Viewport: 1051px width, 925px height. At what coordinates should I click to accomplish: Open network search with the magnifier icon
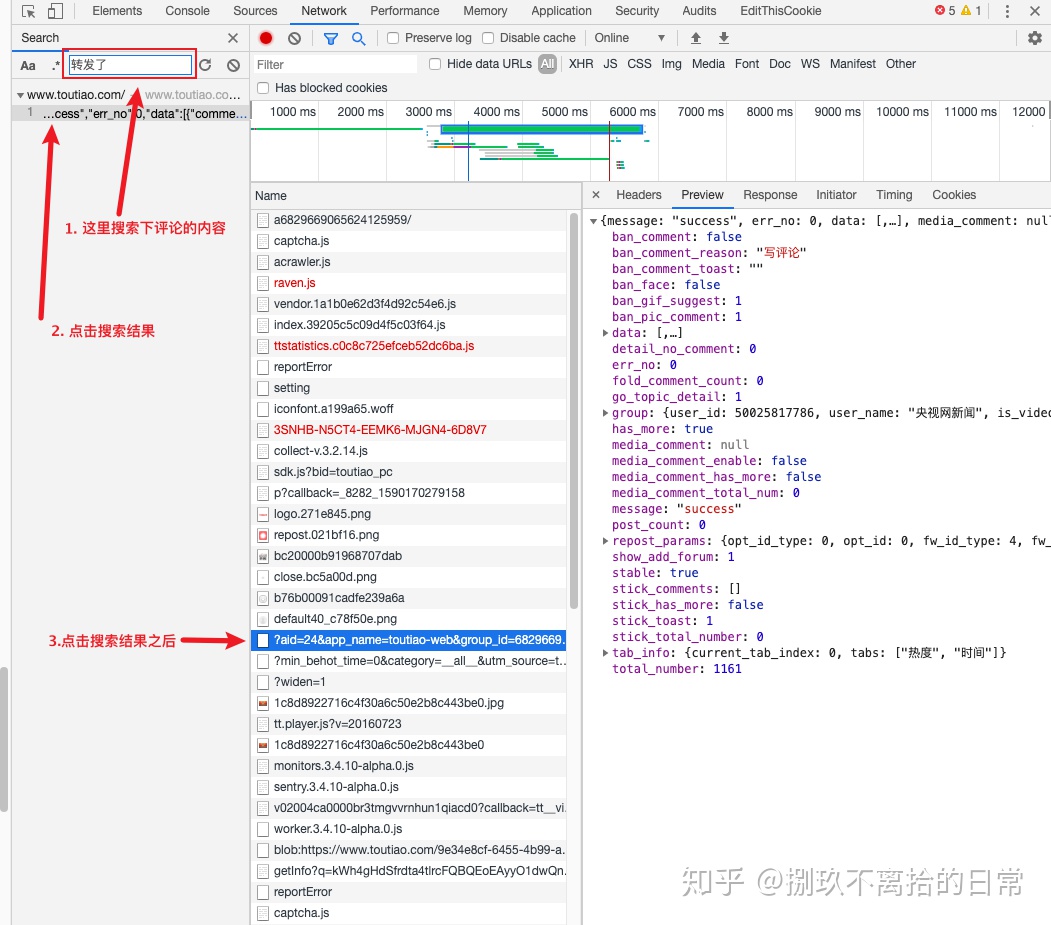(359, 37)
